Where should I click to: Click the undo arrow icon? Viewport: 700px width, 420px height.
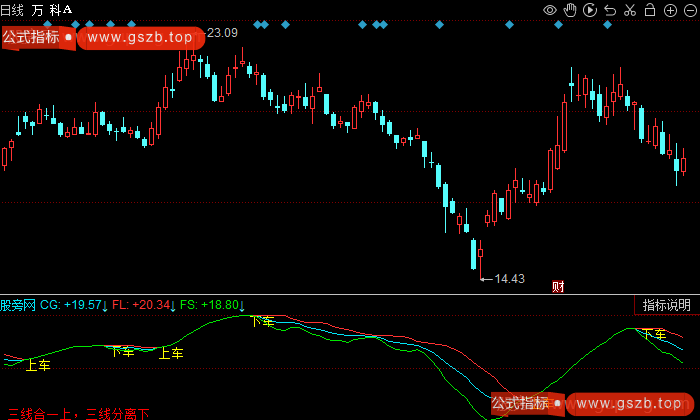(x=609, y=10)
